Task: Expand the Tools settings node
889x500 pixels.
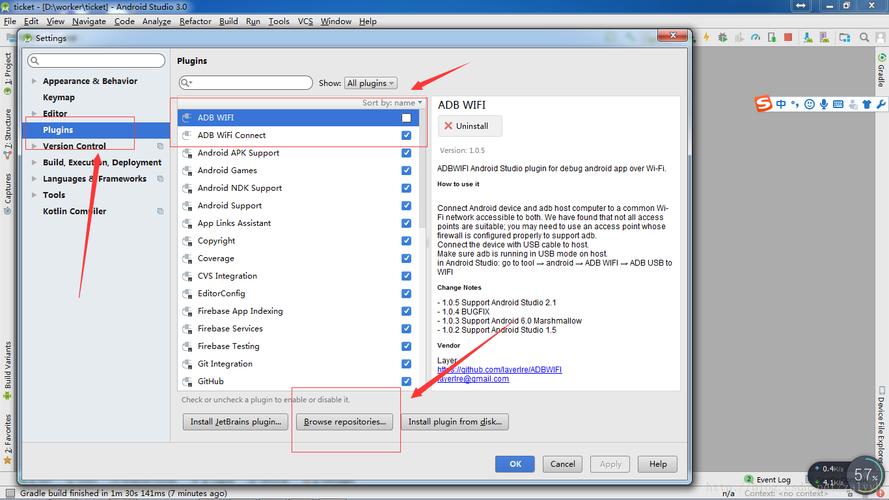Action: (34, 194)
